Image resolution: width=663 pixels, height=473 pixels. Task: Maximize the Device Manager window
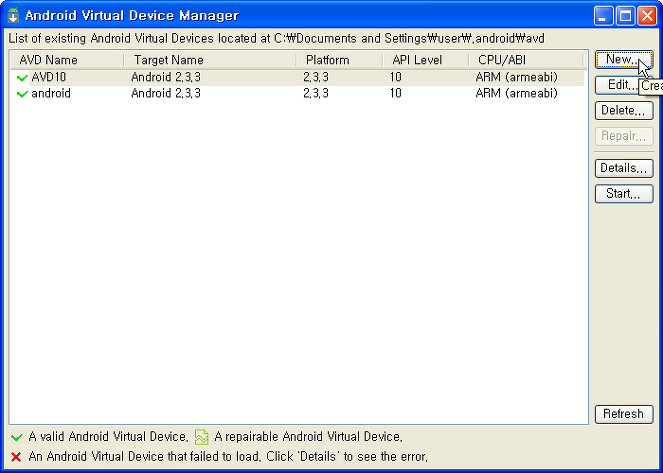[x=625, y=16]
